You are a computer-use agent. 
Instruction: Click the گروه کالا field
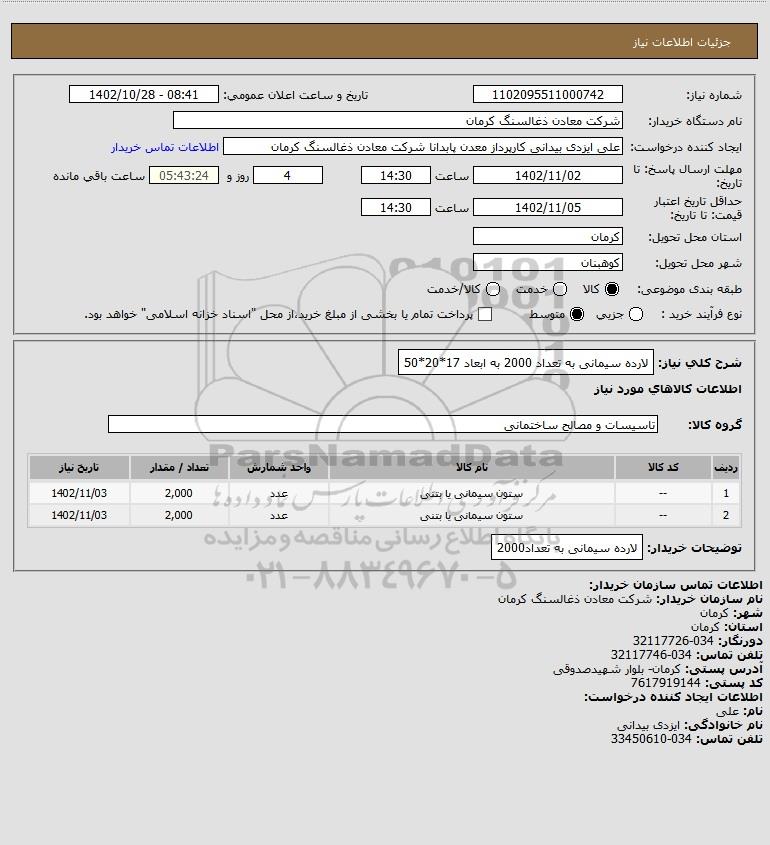[x=383, y=424]
